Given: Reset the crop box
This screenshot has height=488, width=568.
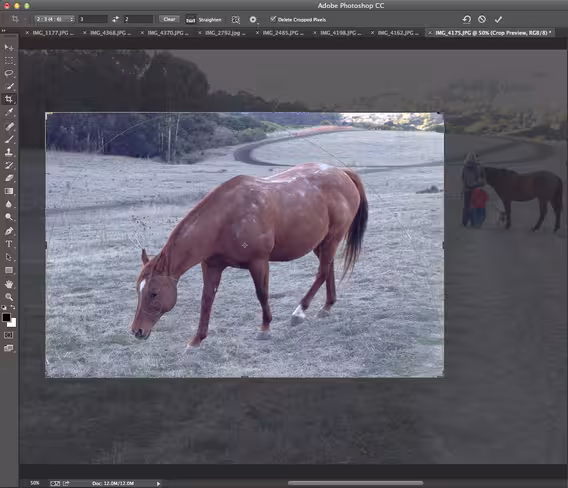Looking at the screenshot, I should point(467,19).
